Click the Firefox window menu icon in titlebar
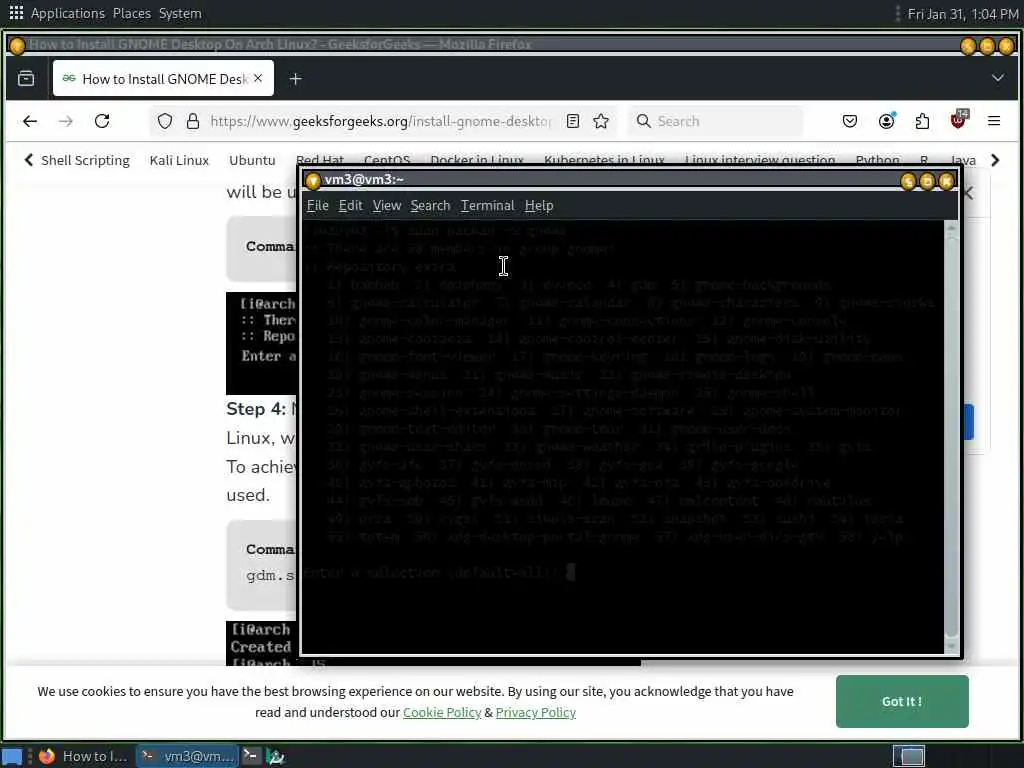Image resolution: width=1024 pixels, height=768 pixels. point(17,45)
